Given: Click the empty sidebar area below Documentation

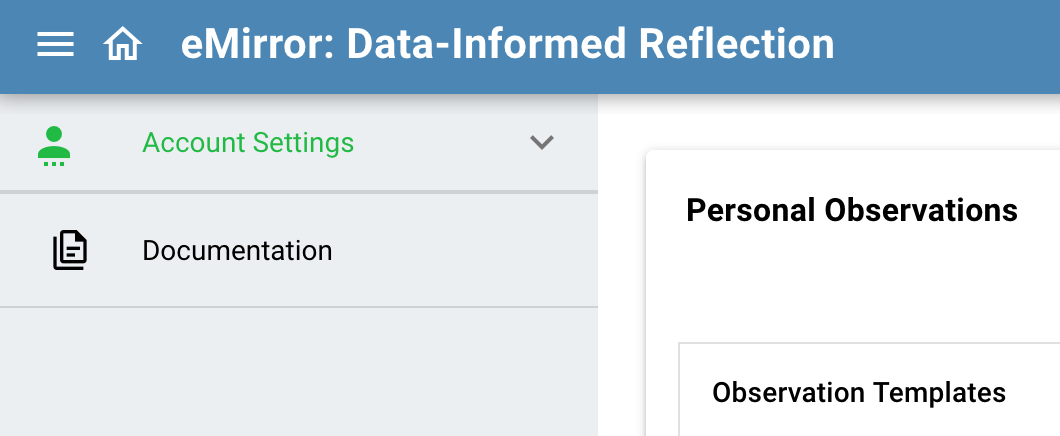Looking at the screenshot, I should (x=299, y=372).
